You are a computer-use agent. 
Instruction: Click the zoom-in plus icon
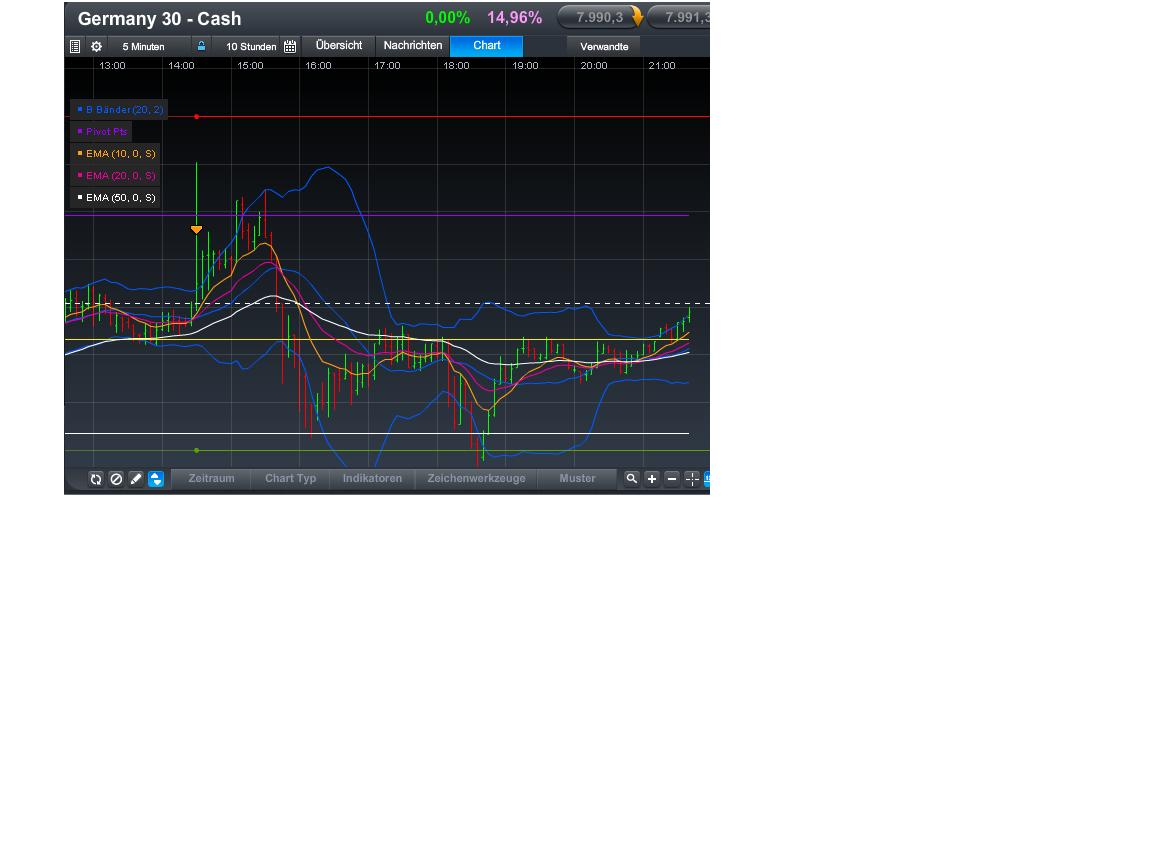(x=652, y=479)
